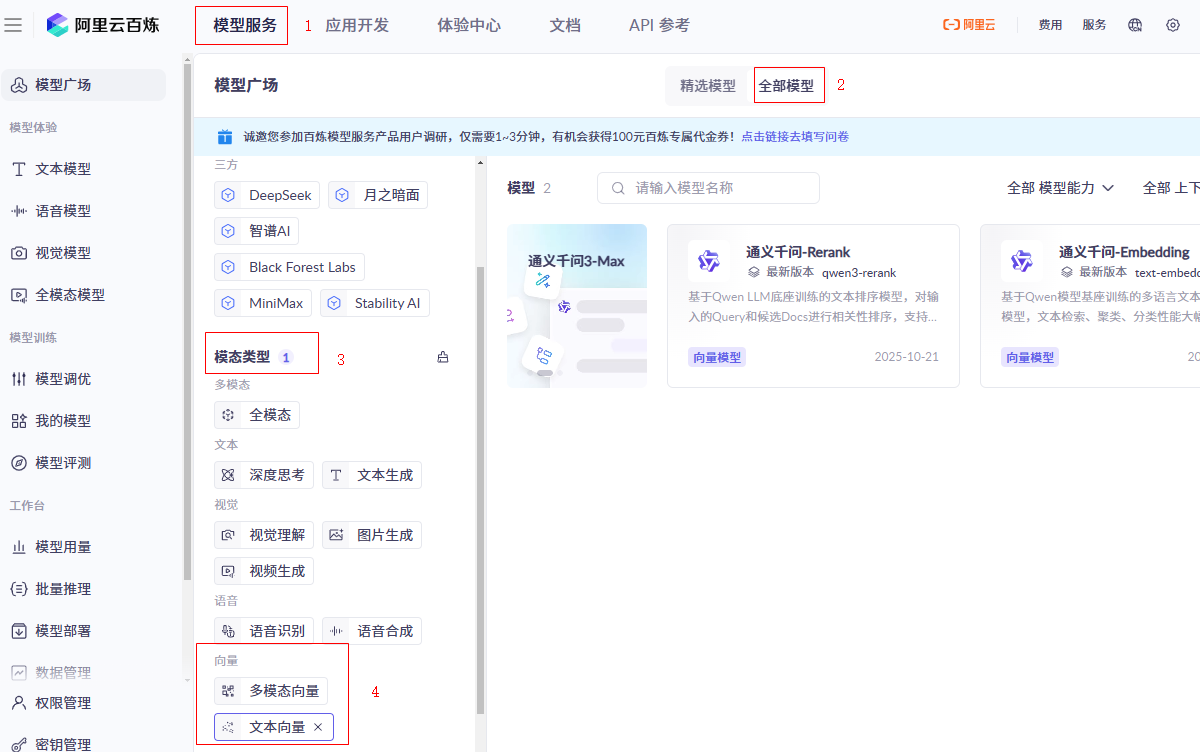Screen dimensions: 1200x752
Task: Select the 深度思考 filter chip
Action: [264, 475]
